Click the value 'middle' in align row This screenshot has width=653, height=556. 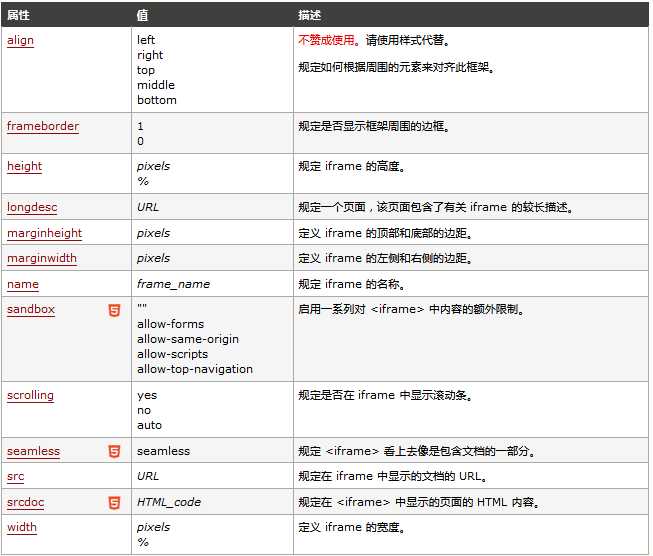pyautogui.click(x=156, y=85)
